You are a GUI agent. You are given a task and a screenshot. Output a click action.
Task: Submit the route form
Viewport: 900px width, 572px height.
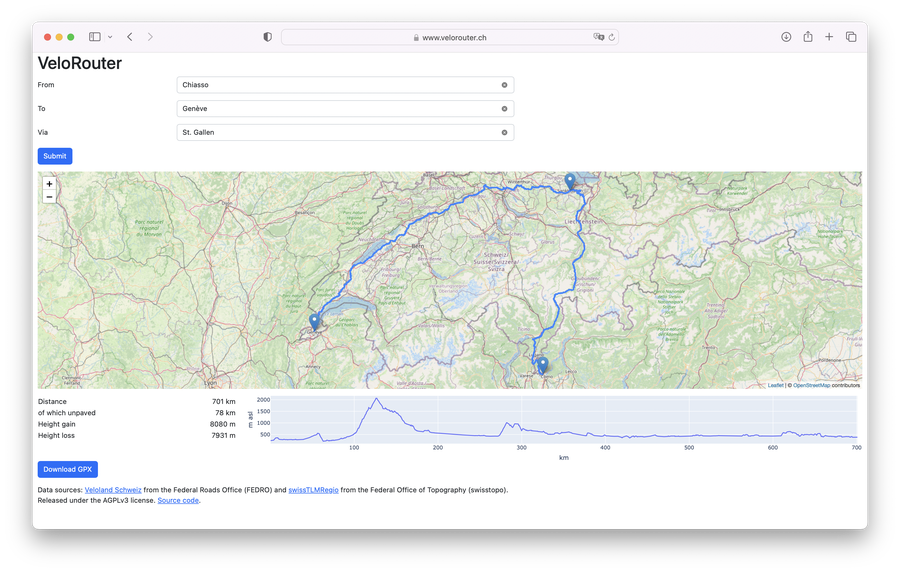pos(55,156)
